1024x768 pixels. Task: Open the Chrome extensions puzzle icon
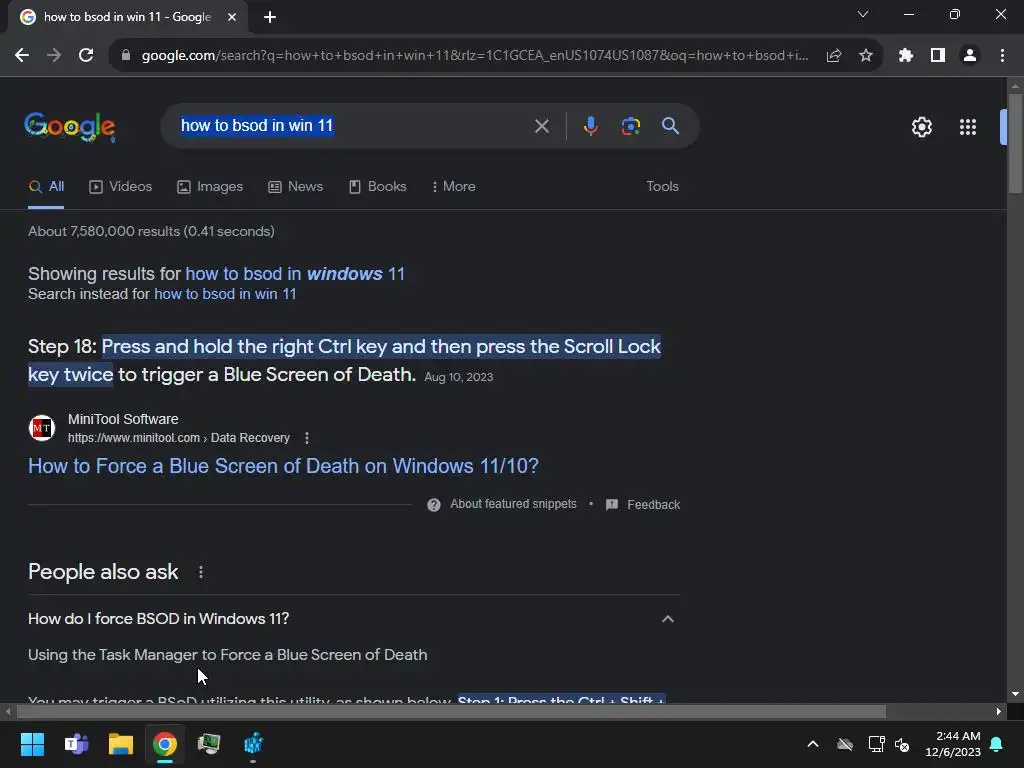[906, 56]
